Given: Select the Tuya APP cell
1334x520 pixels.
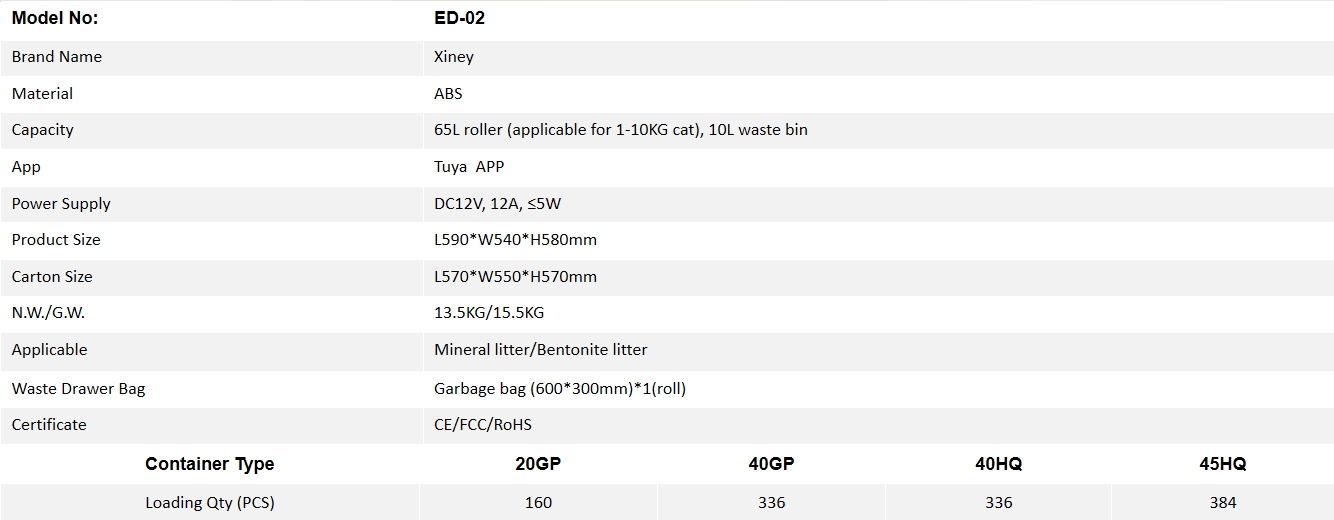Looking at the screenshot, I should coord(469,167).
